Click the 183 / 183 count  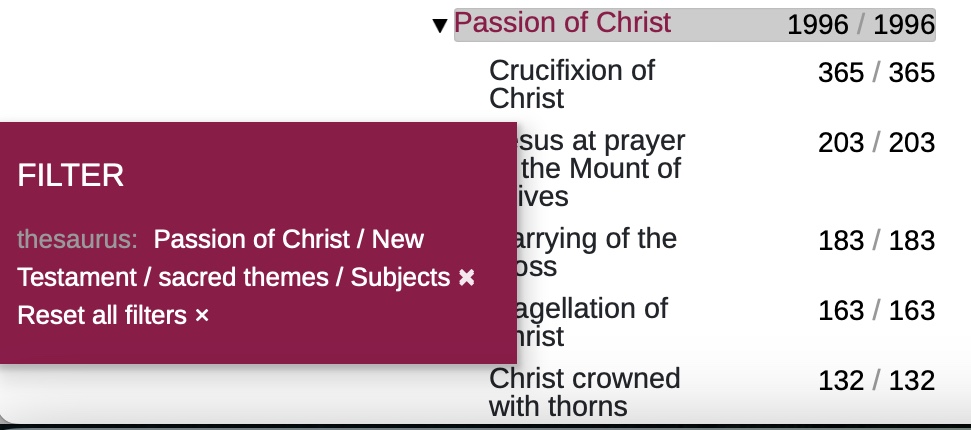click(x=875, y=241)
